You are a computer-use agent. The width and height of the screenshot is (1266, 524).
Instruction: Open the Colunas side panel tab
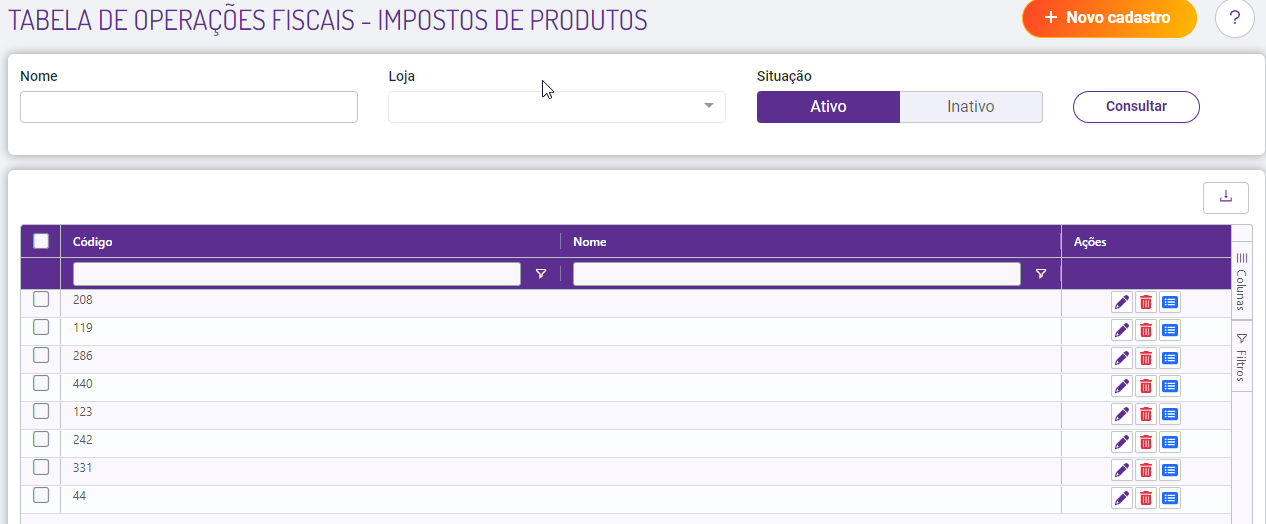(x=1241, y=282)
